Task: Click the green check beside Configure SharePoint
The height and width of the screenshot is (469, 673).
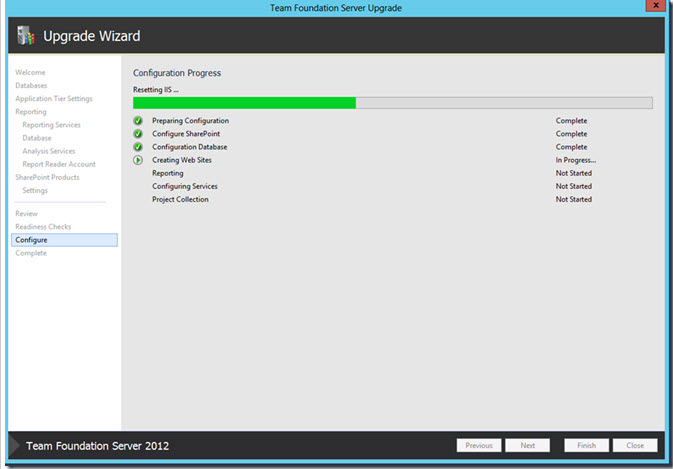Action: click(138, 134)
